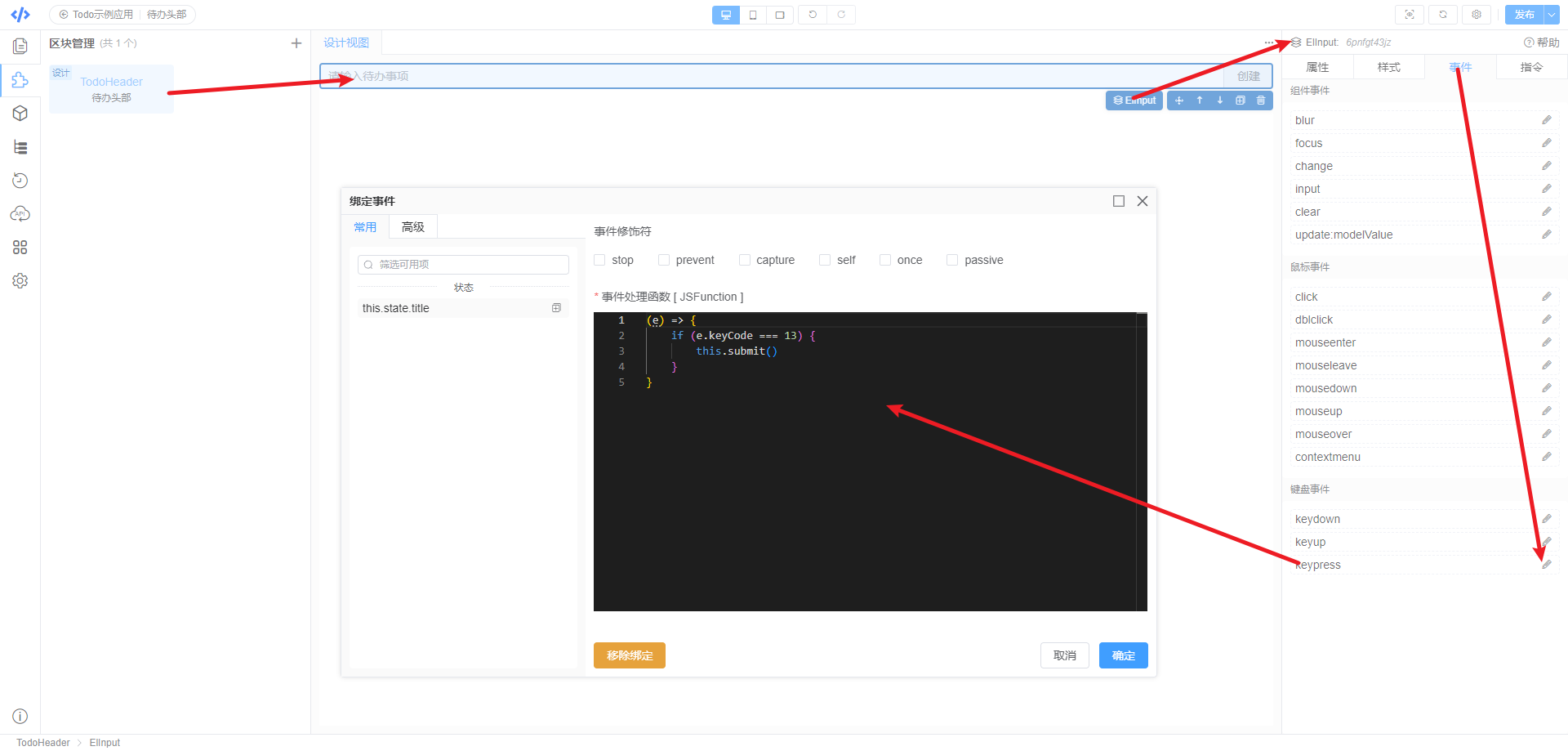Image resolution: width=1568 pixels, height=751 pixels.
Task: Open the outline tree icon in sidebar
Action: click(x=20, y=147)
